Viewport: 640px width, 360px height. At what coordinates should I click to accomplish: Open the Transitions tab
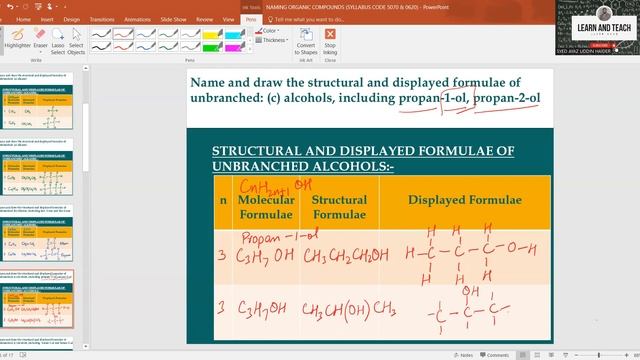click(x=102, y=20)
